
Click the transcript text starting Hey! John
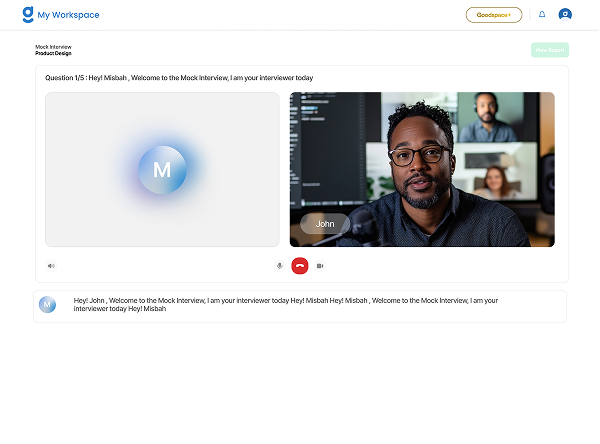[x=285, y=305]
